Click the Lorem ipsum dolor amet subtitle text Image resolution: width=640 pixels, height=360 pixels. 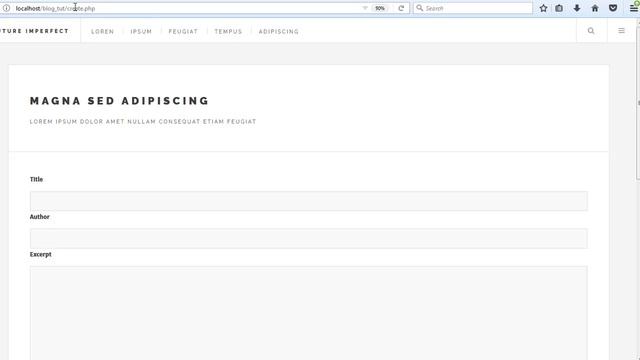click(x=143, y=122)
